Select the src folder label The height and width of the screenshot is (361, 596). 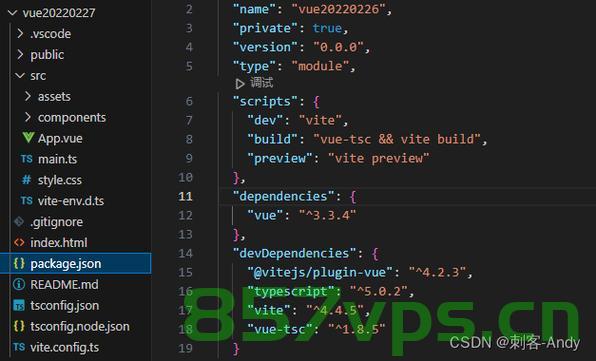point(38,76)
